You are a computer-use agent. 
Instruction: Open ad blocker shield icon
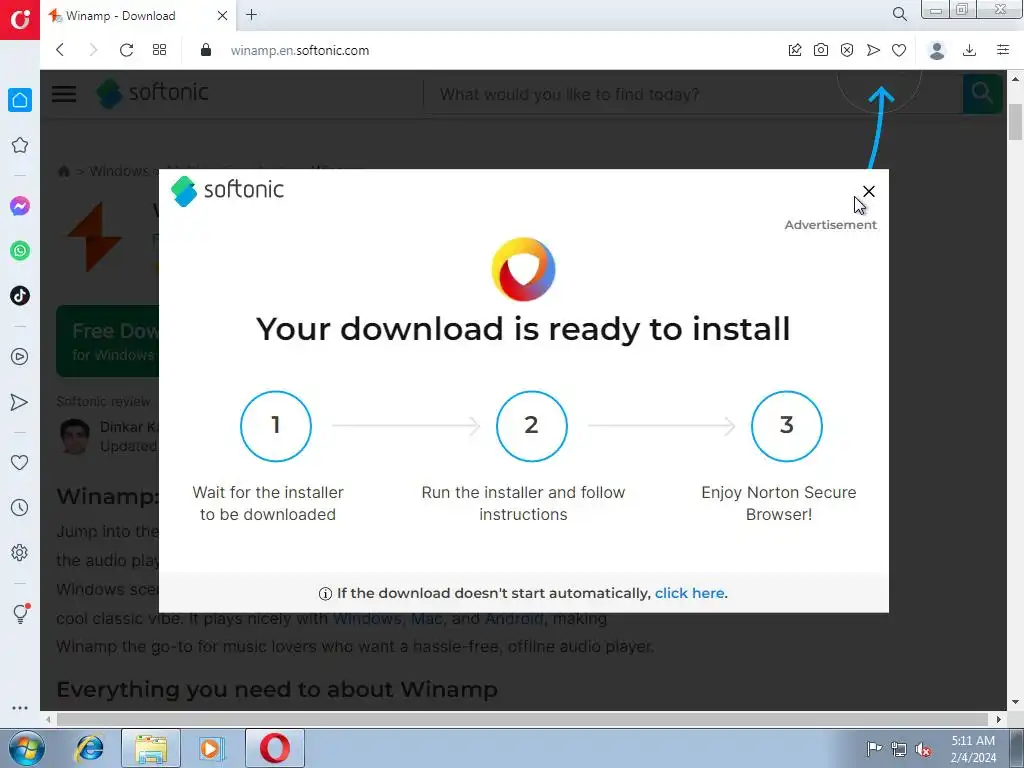click(x=847, y=50)
